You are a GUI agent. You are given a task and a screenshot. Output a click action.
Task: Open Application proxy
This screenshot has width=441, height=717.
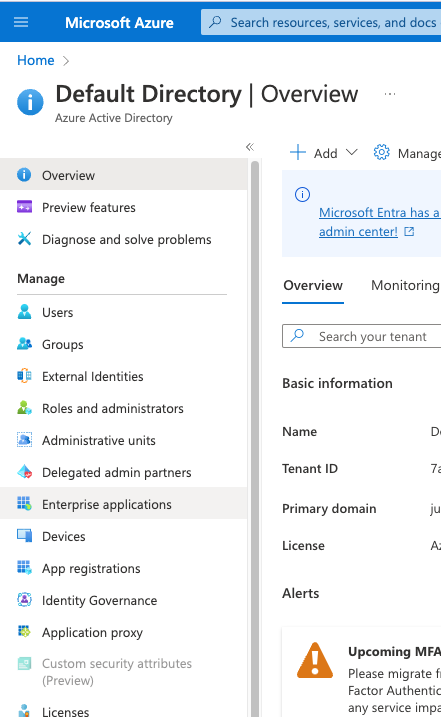124,632
